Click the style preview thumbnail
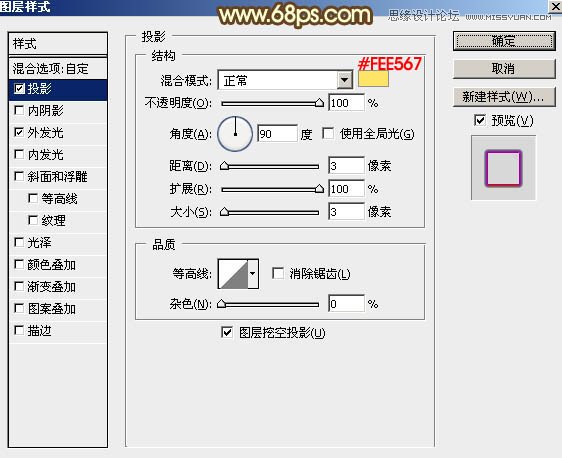 [503, 168]
